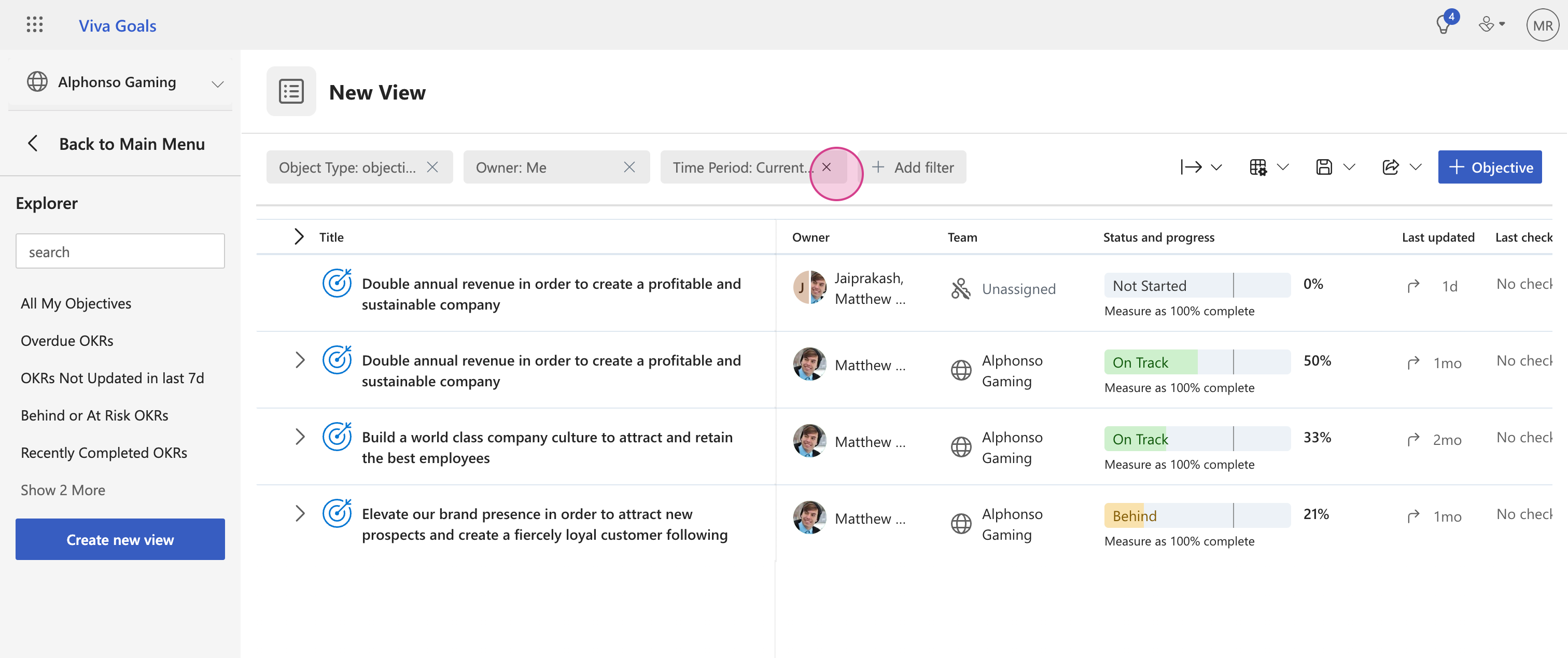Click the save view disk icon
Screen dimensions: 1568x658
(1324, 167)
